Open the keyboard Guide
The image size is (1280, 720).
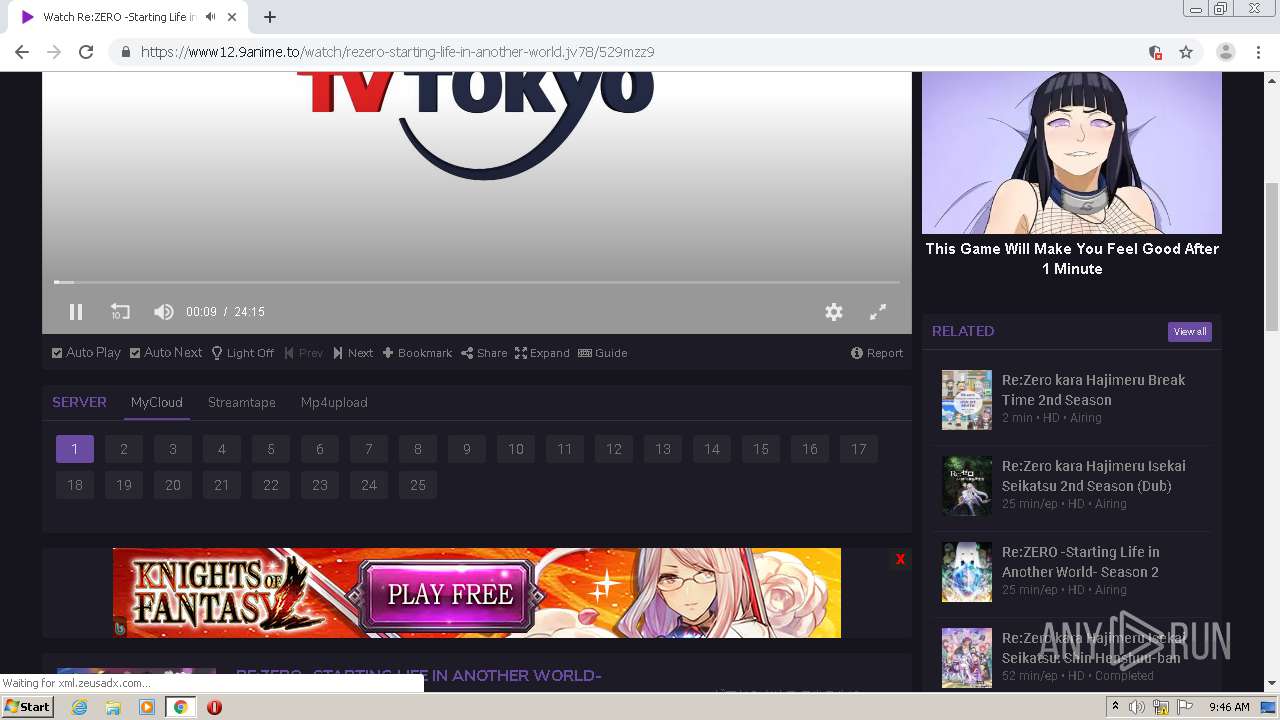[603, 353]
